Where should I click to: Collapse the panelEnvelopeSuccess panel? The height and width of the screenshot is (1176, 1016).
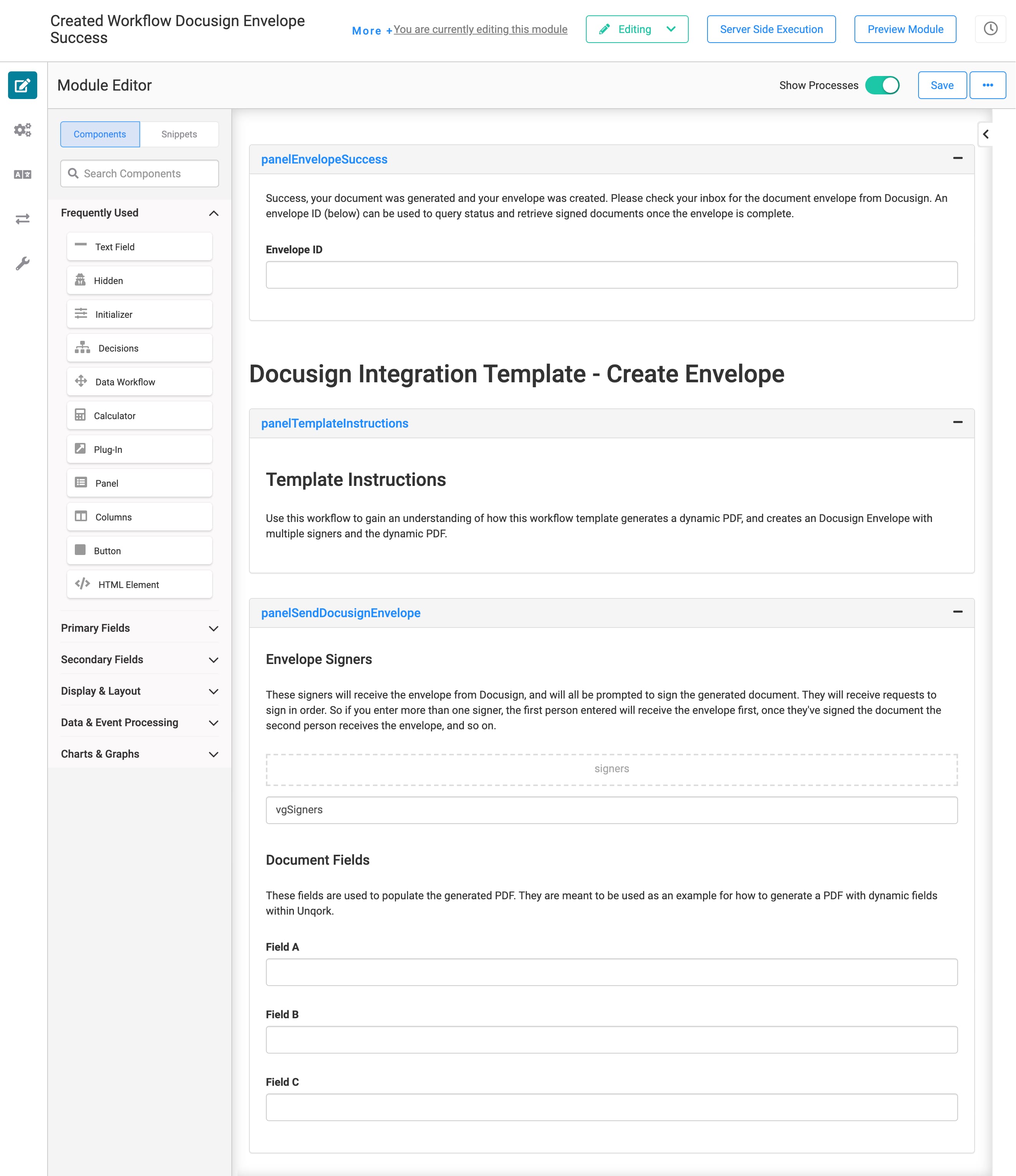tap(958, 158)
